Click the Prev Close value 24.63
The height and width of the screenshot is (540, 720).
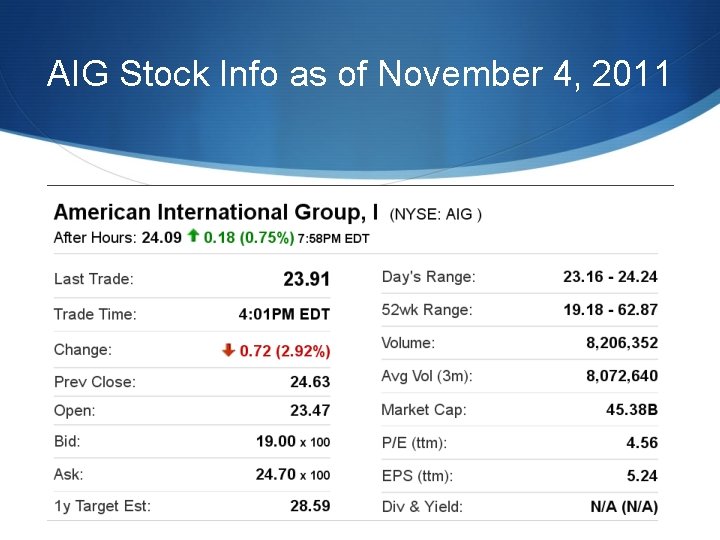coord(310,381)
